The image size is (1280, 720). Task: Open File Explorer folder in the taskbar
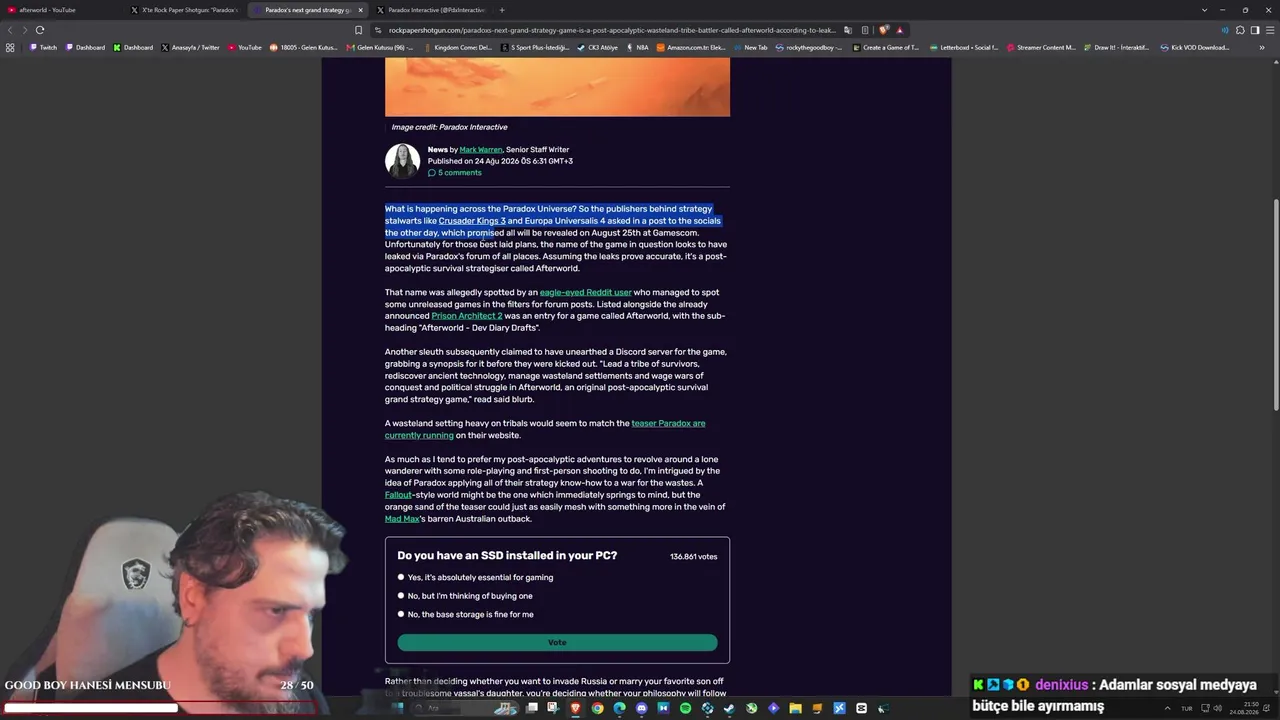[x=795, y=708]
